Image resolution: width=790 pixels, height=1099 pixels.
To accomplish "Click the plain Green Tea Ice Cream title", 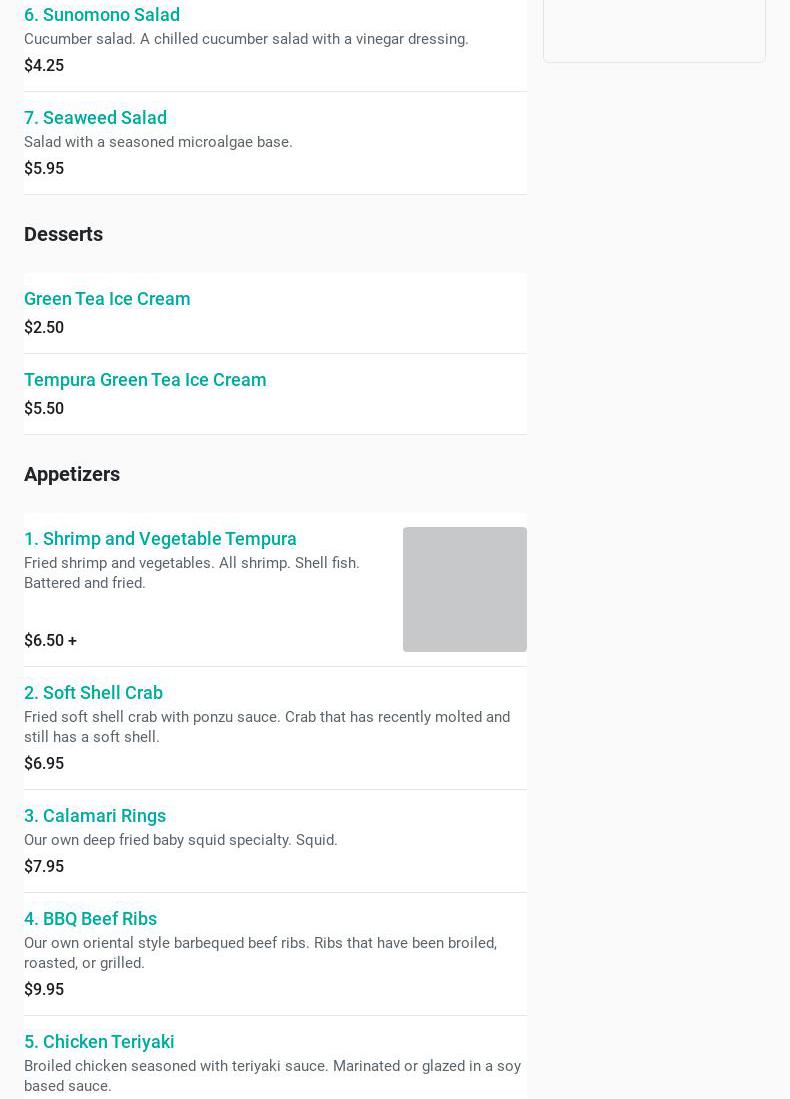I will click(107, 299).
